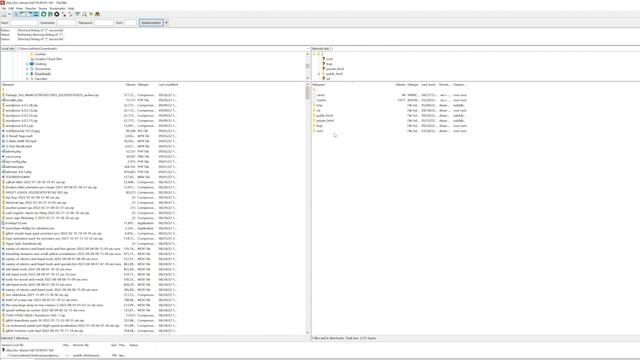The width and height of the screenshot is (640, 360).
Task: Click the Process Queue toolbar icon
Action: (50, 14)
